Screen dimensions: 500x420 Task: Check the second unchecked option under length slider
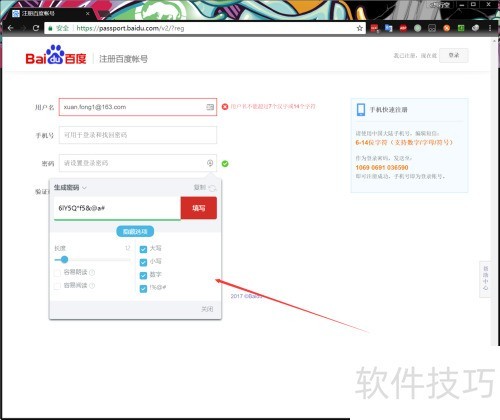tap(57, 286)
